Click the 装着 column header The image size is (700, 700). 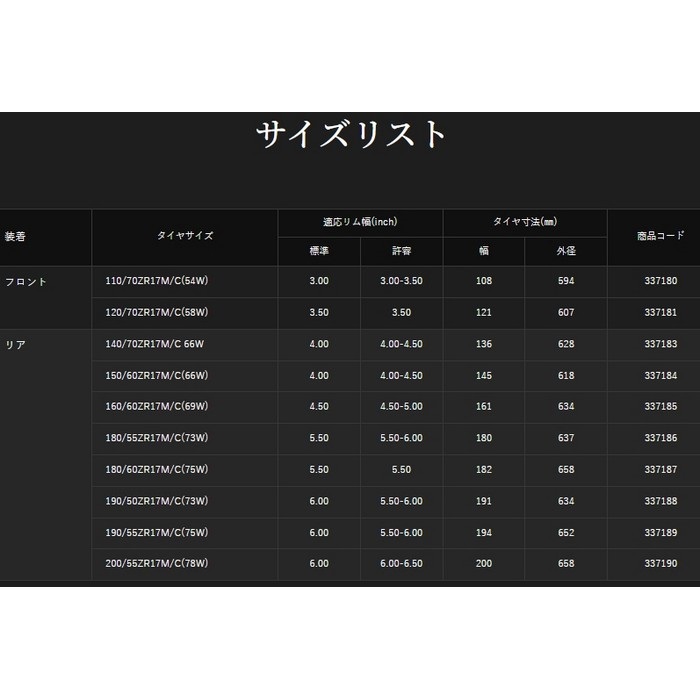pyautogui.click(x=16, y=237)
